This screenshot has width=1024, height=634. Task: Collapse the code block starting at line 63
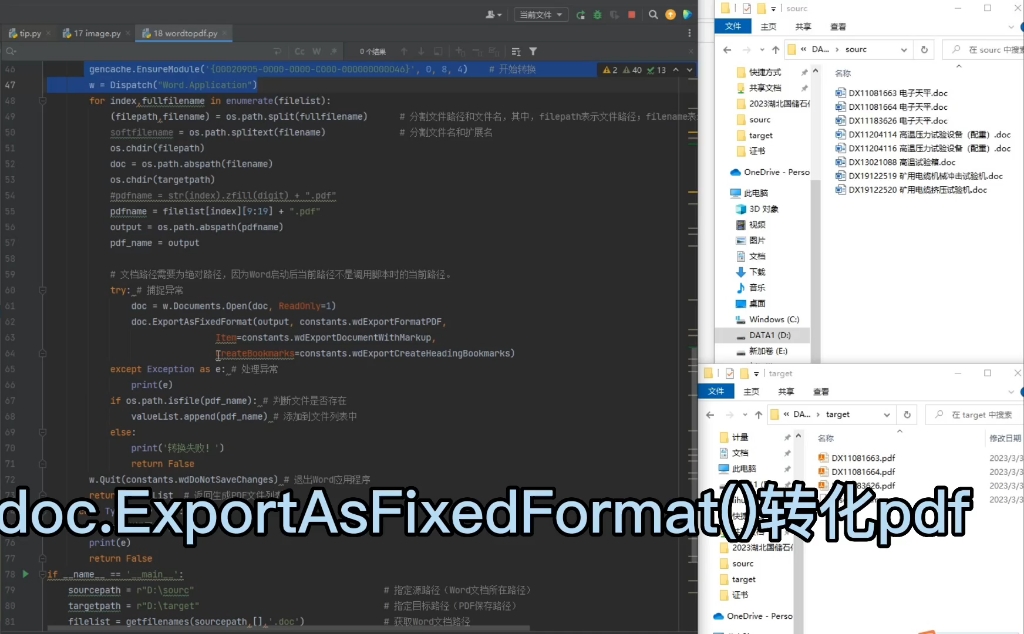(43, 353)
